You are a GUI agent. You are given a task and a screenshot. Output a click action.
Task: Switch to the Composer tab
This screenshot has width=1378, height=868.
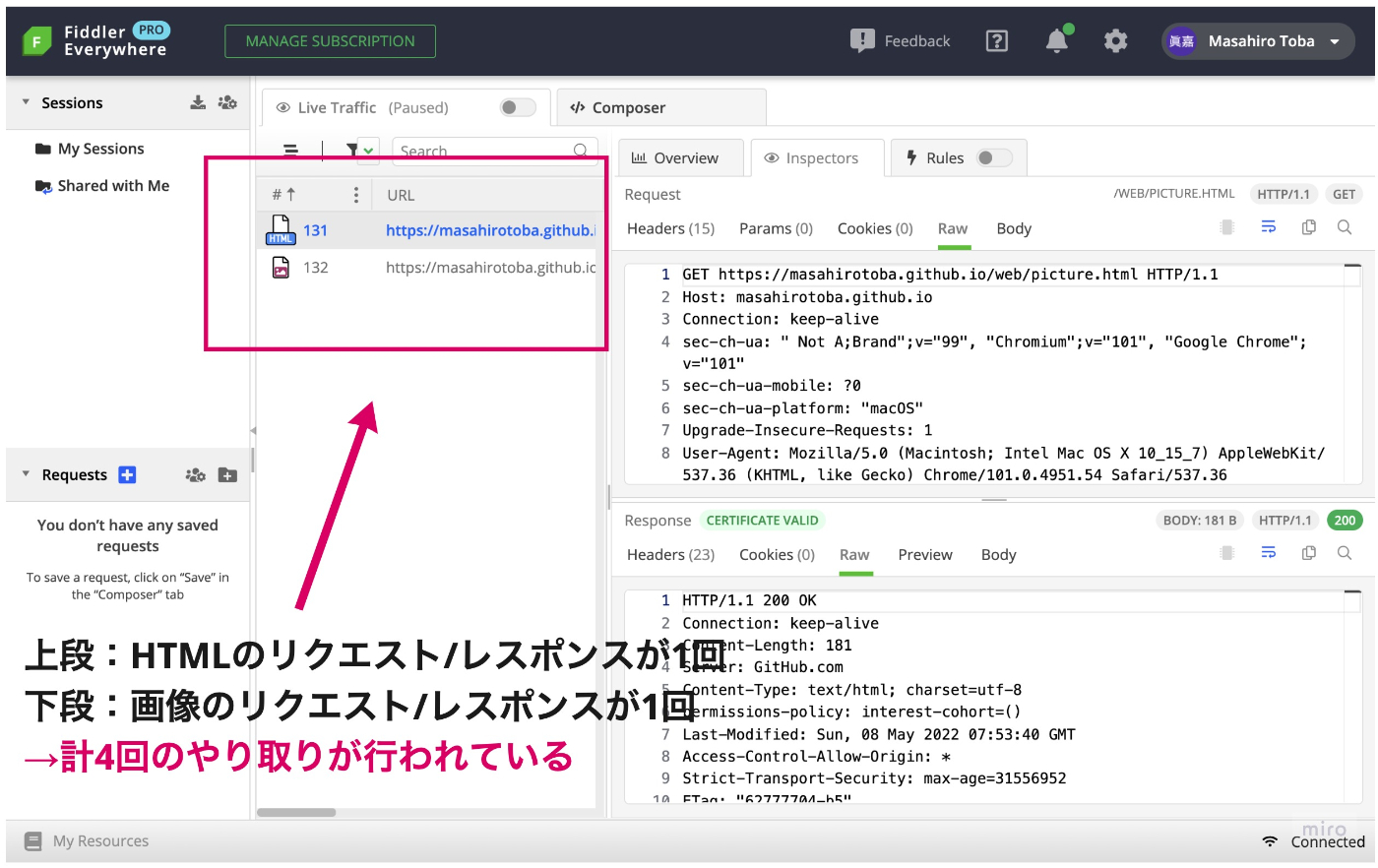pos(661,107)
